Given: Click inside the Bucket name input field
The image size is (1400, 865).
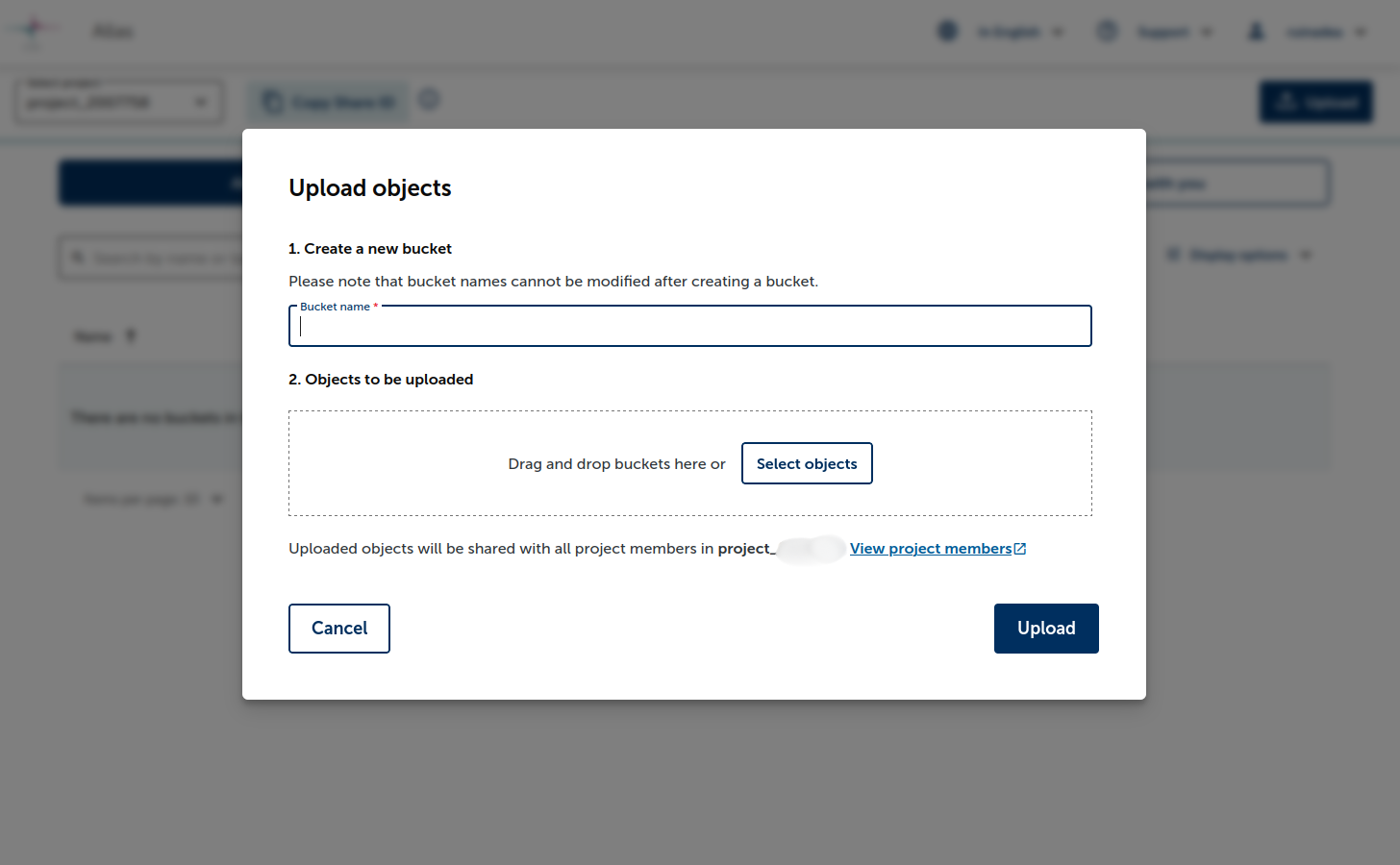Looking at the screenshot, I should pos(689,327).
